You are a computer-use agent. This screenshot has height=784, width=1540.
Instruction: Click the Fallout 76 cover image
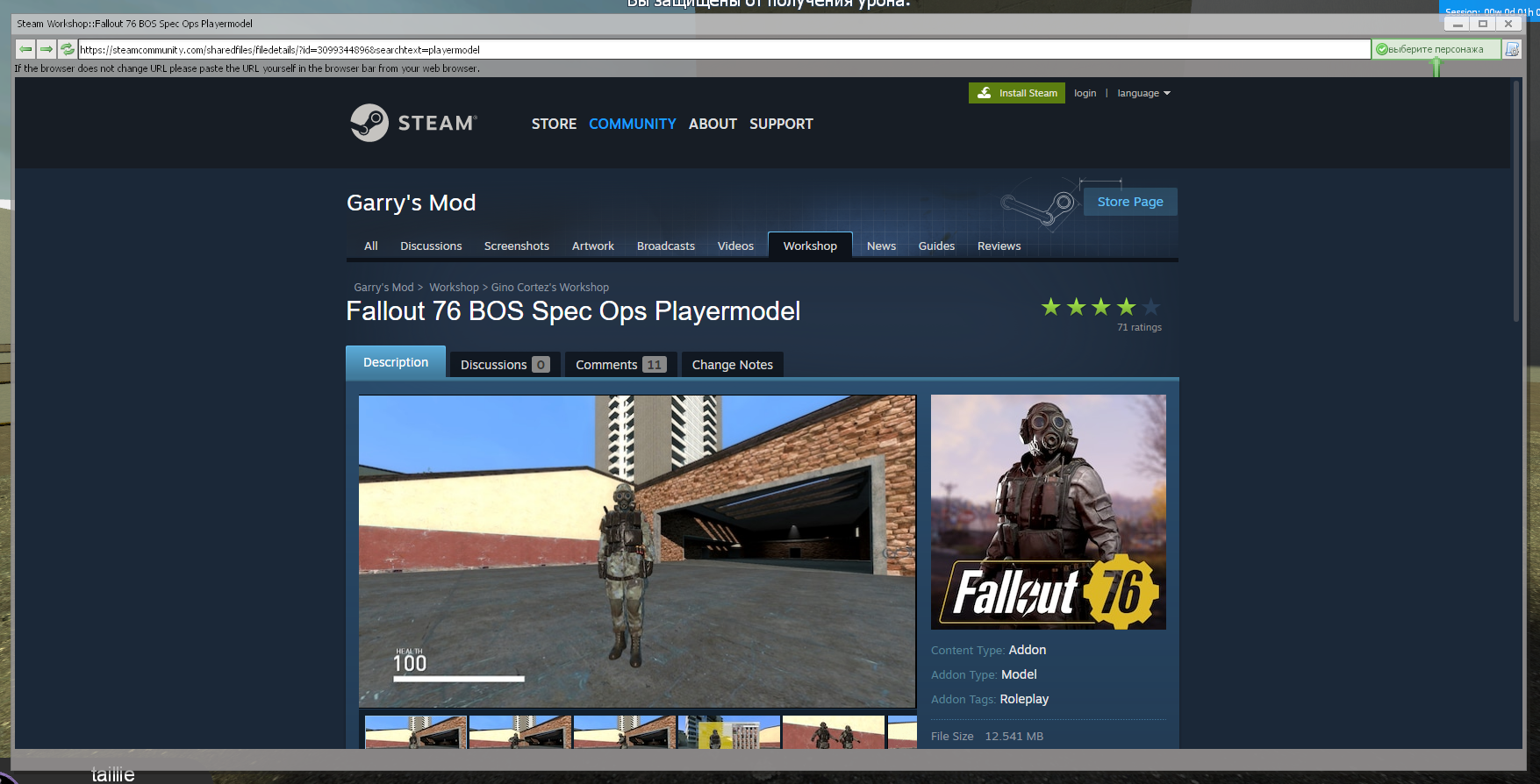pos(1049,512)
